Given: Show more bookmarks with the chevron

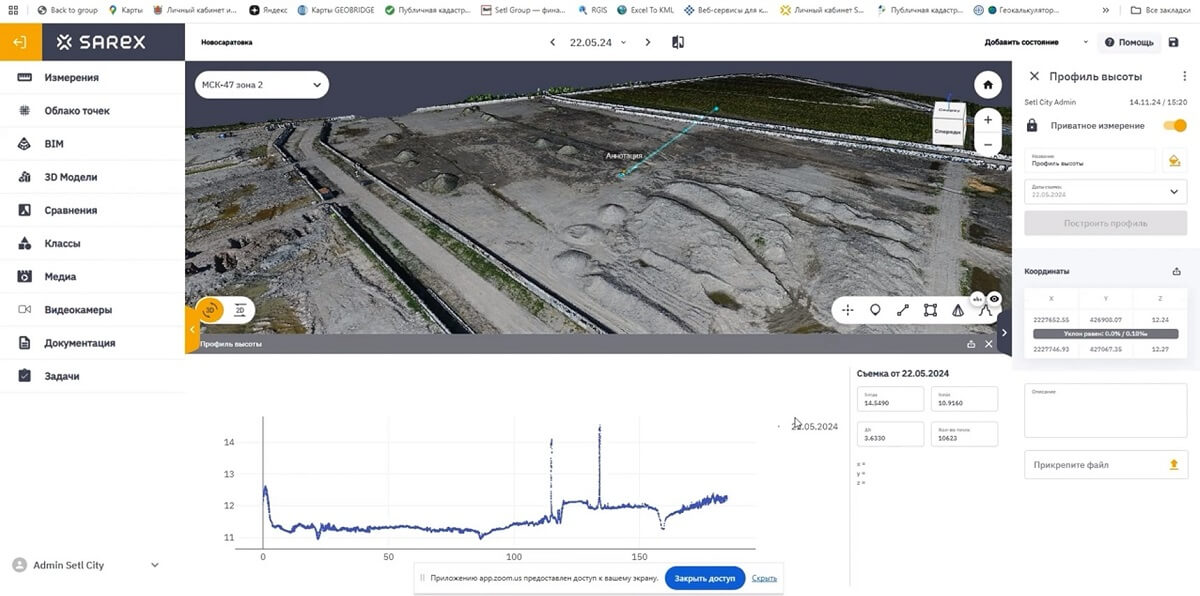Looking at the screenshot, I should click(x=1104, y=10).
